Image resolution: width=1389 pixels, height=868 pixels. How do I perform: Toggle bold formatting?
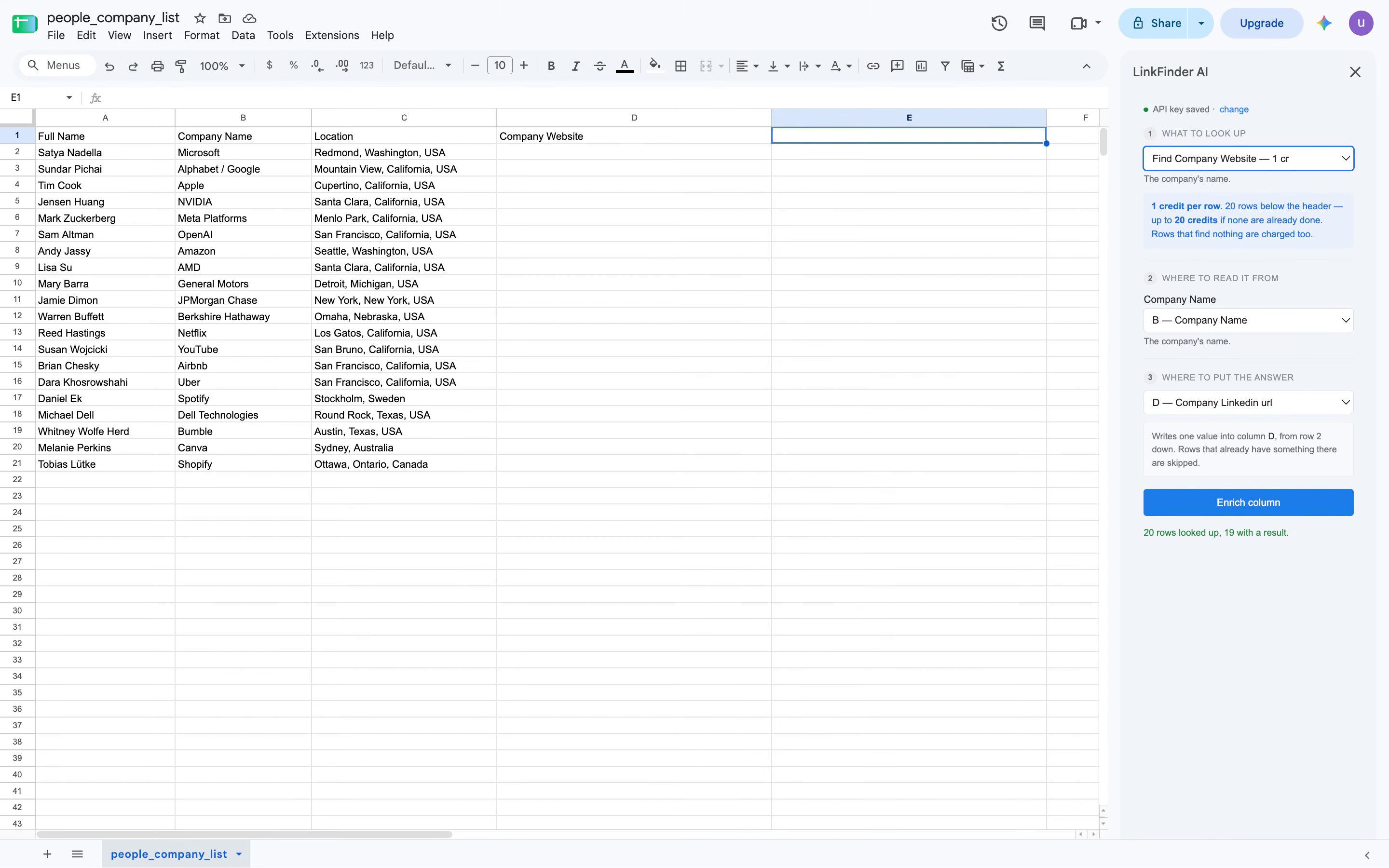click(551, 66)
